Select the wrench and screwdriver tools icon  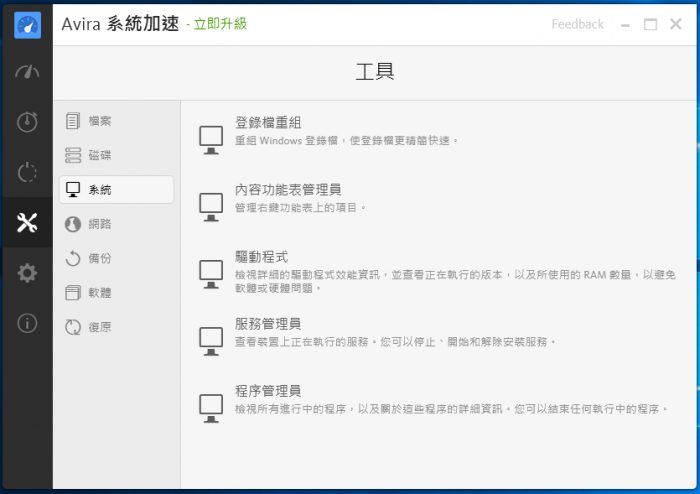[x=27, y=222]
